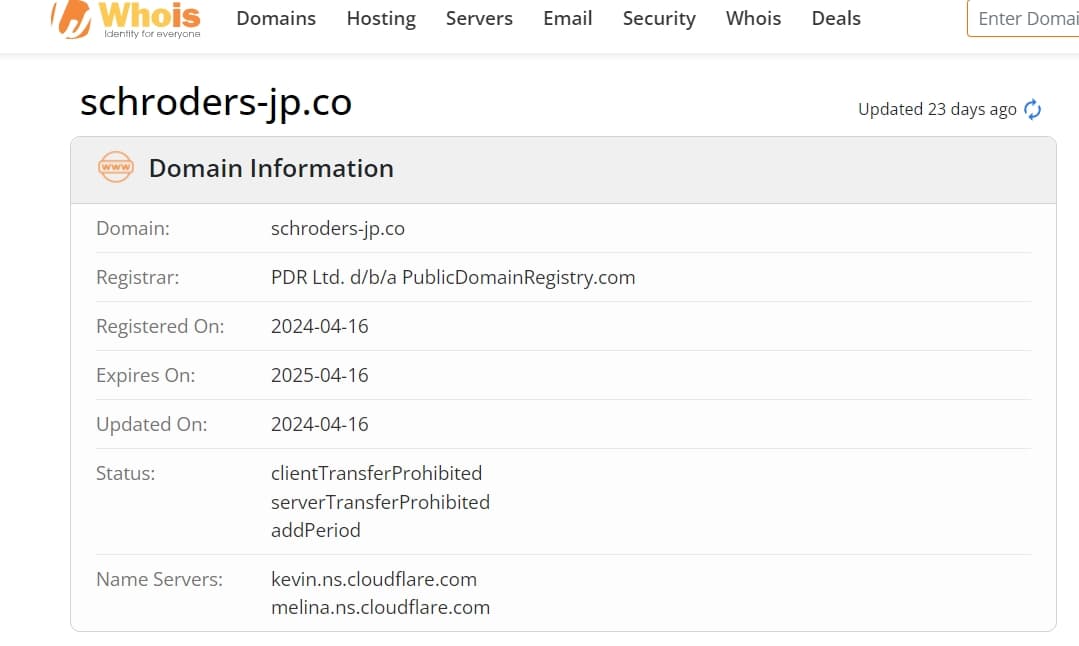This screenshot has height=646, width=1079.
Task: Click the clientTransferProhibited status entry
Action: pyautogui.click(x=376, y=473)
